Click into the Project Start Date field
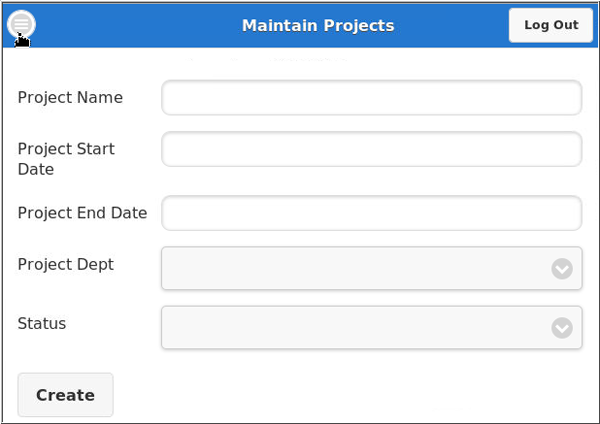 (371, 149)
